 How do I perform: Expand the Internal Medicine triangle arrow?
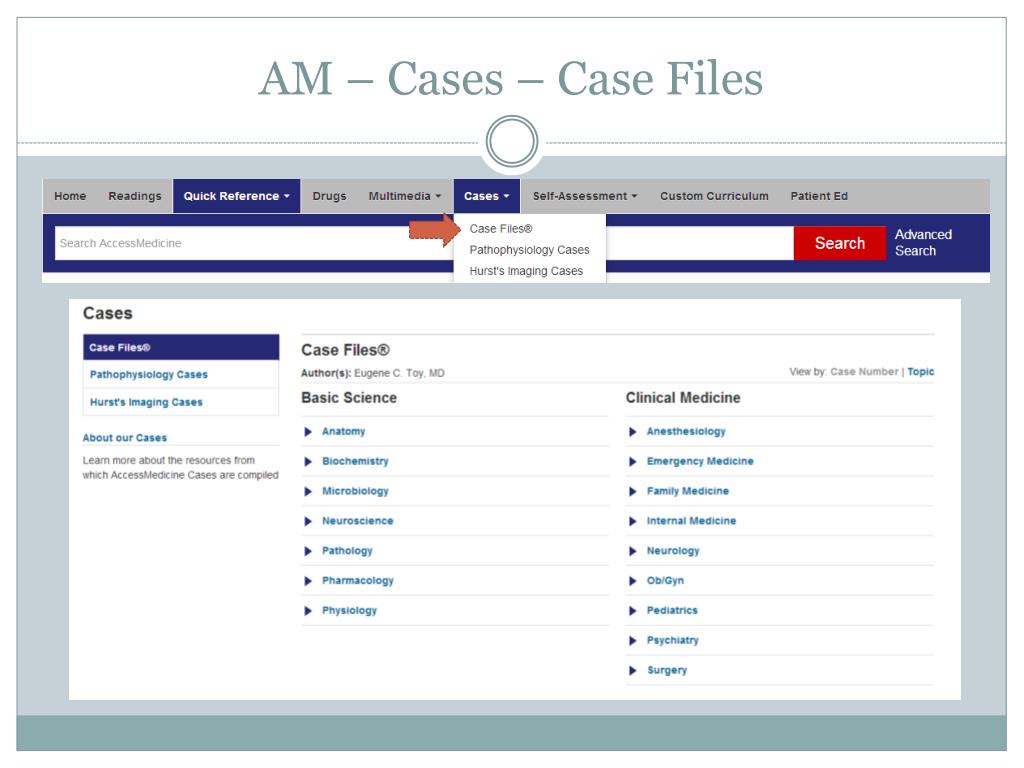pyautogui.click(x=633, y=521)
